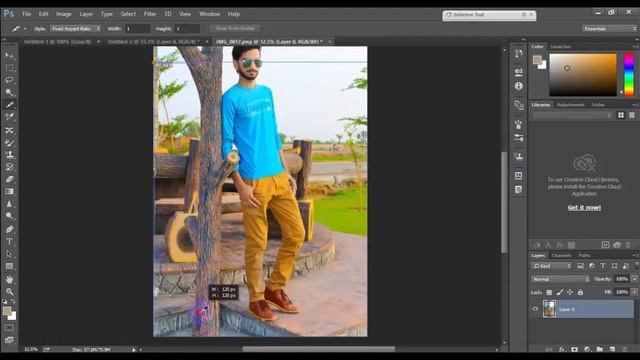Viewport: 640px width, 360px height.
Task: Open the Essentials workspace dropdown
Action: tap(609, 29)
